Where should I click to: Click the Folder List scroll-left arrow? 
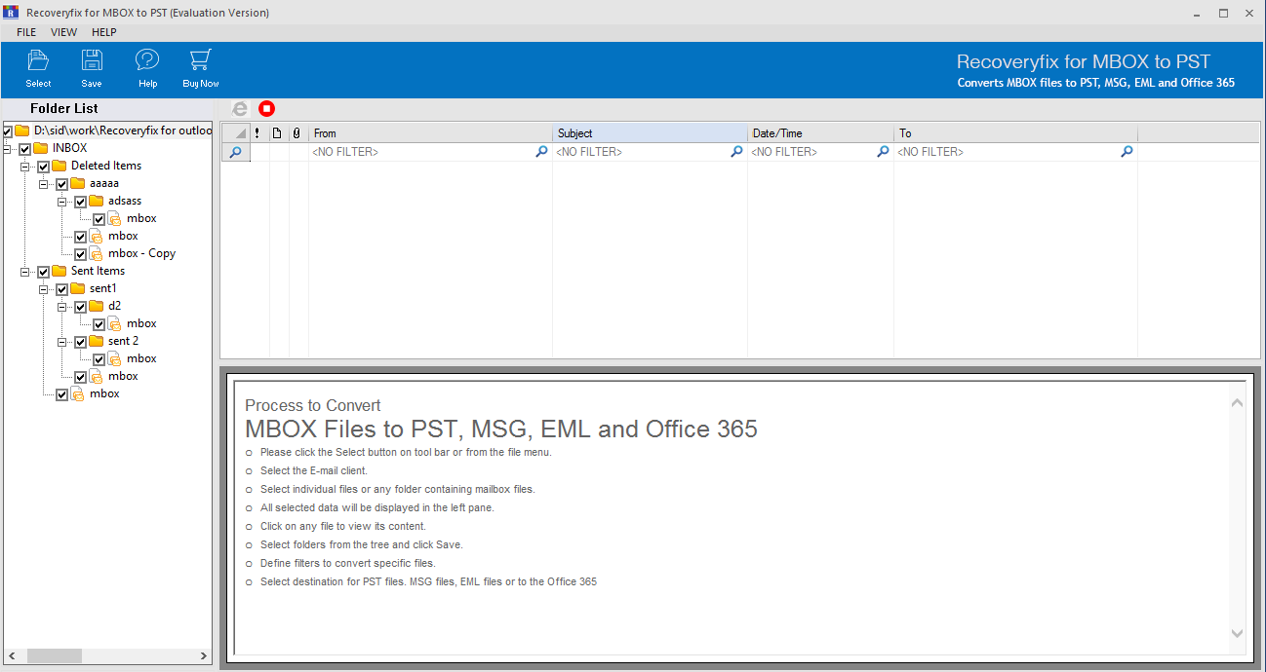pyautogui.click(x=10, y=656)
